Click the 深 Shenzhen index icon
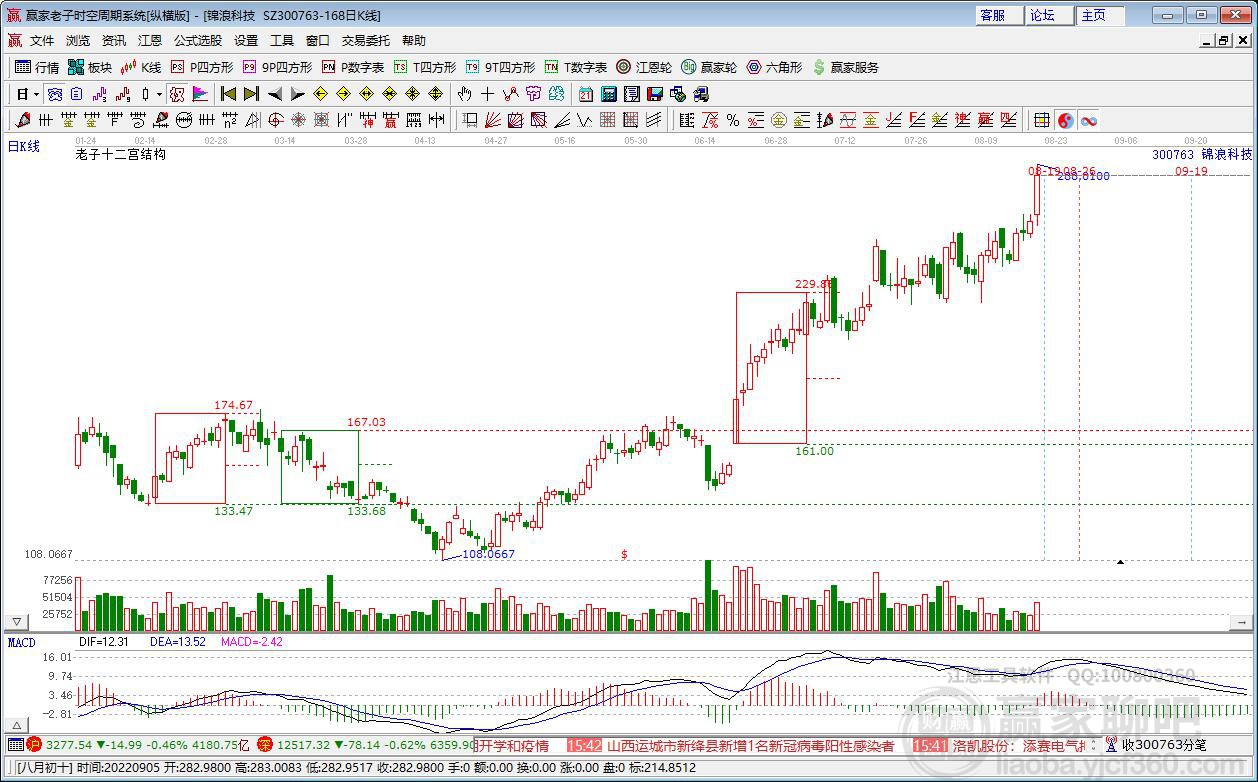Viewport: 1258px width, 782px height. [265, 744]
